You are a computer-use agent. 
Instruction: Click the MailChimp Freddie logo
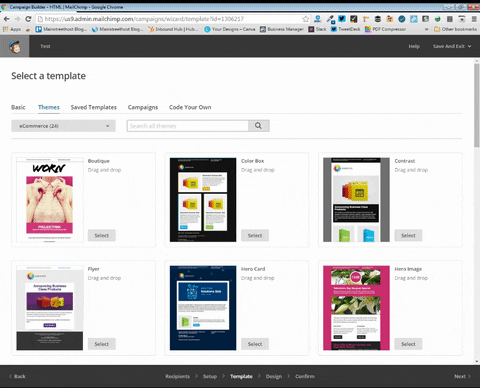14,46
